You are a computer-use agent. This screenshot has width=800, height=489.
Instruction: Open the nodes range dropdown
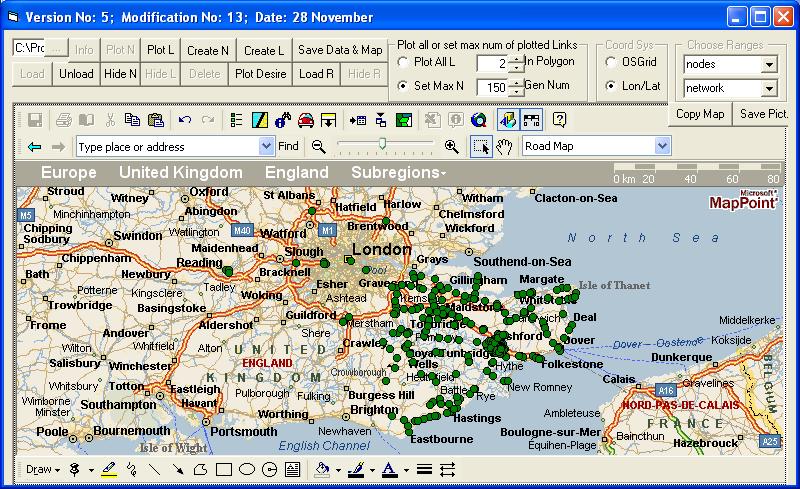(x=769, y=64)
